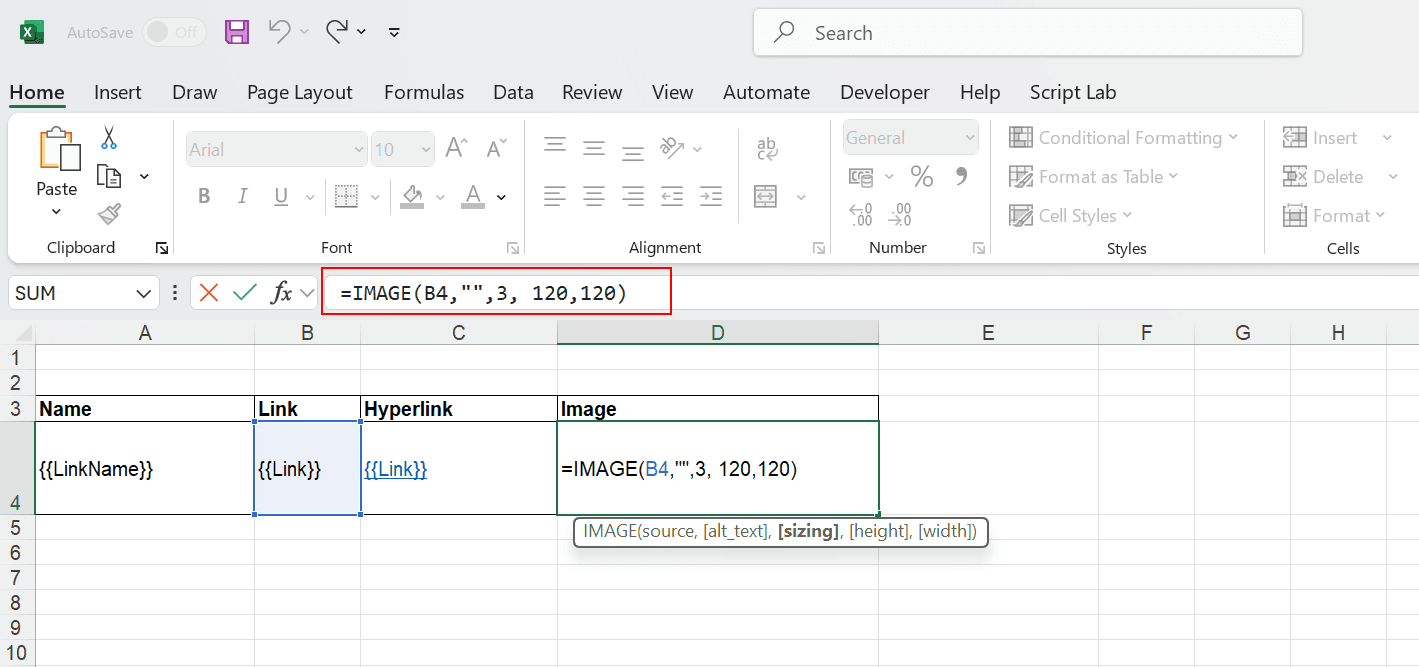Click the Percent Style icon

pyautogui.click(x=922, y=177)
